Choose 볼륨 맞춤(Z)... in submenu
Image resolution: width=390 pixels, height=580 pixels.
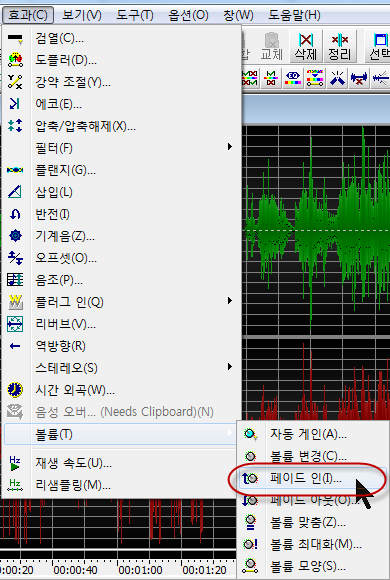314,522
